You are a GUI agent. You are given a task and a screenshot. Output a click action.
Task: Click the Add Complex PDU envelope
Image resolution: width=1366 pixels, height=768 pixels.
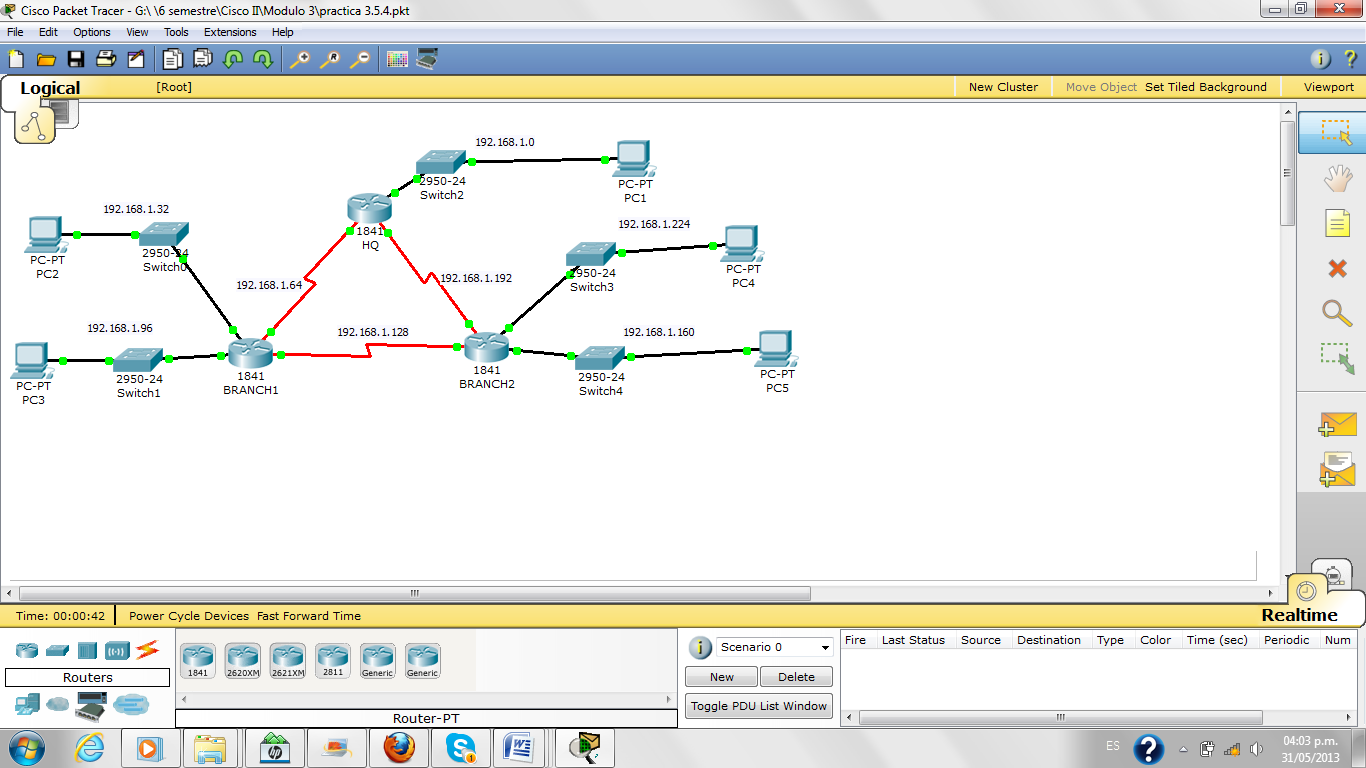click(1337, 470)
